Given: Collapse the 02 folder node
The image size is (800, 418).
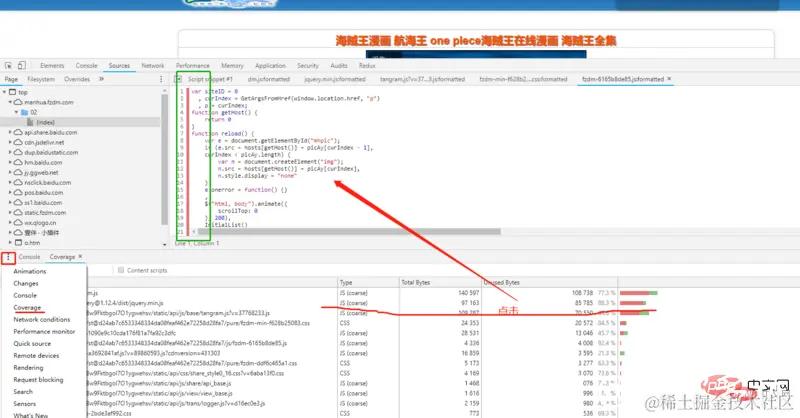Looking at the screenshot, I should (x=16, y=112).
